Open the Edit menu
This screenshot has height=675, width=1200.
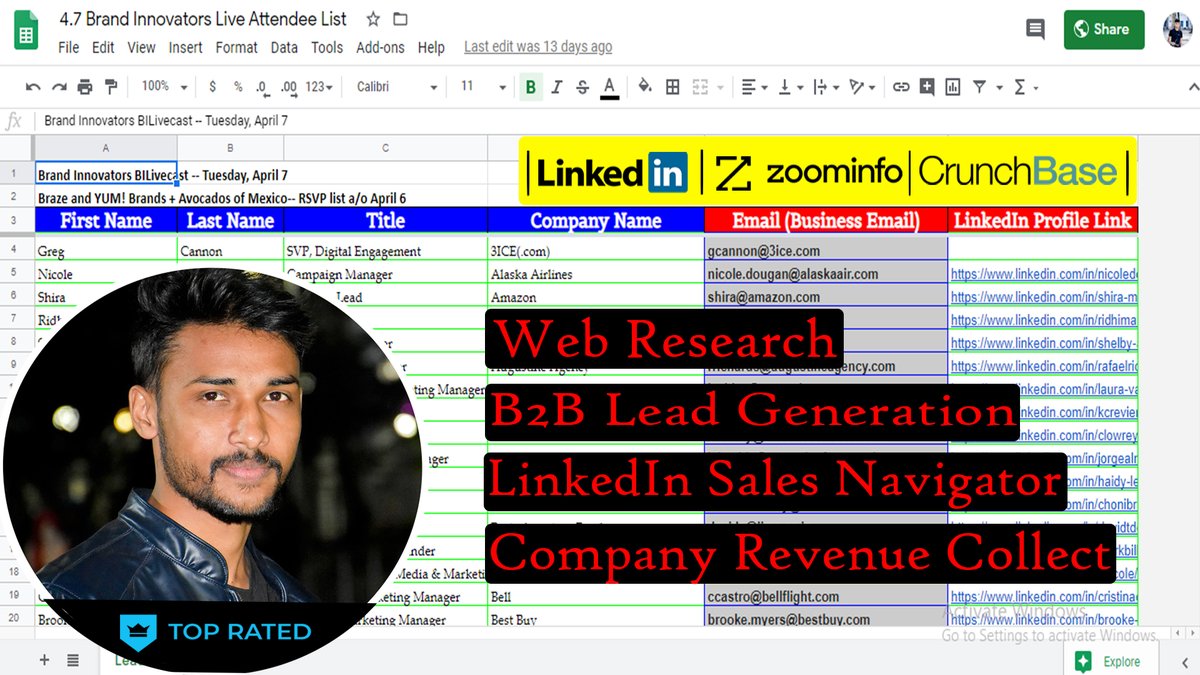[103, 47]
